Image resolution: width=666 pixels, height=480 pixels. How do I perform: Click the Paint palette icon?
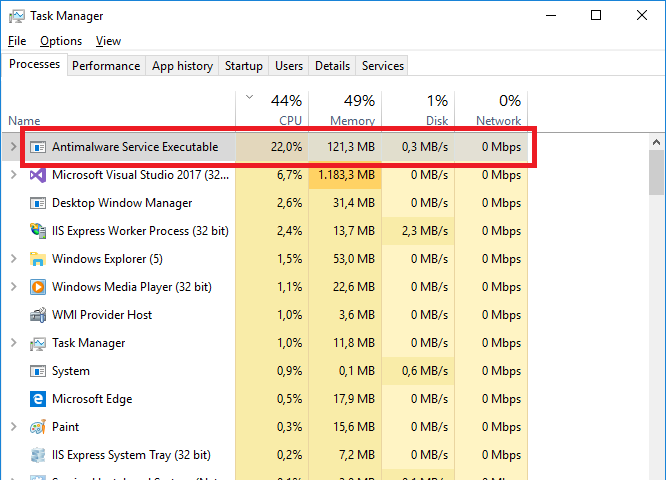(38, 427)
